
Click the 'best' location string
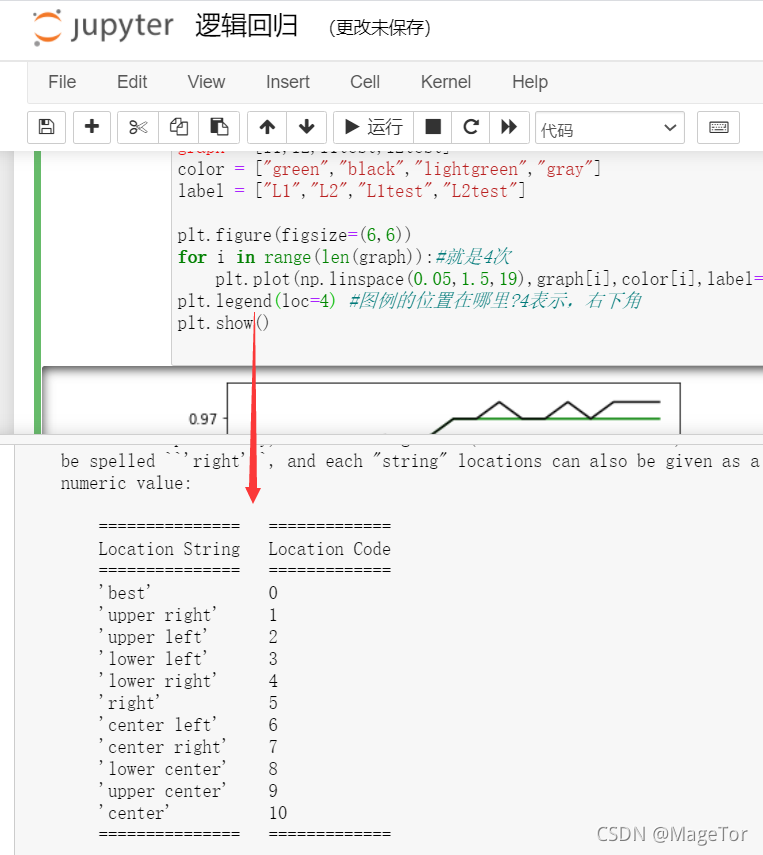[124, 593]
